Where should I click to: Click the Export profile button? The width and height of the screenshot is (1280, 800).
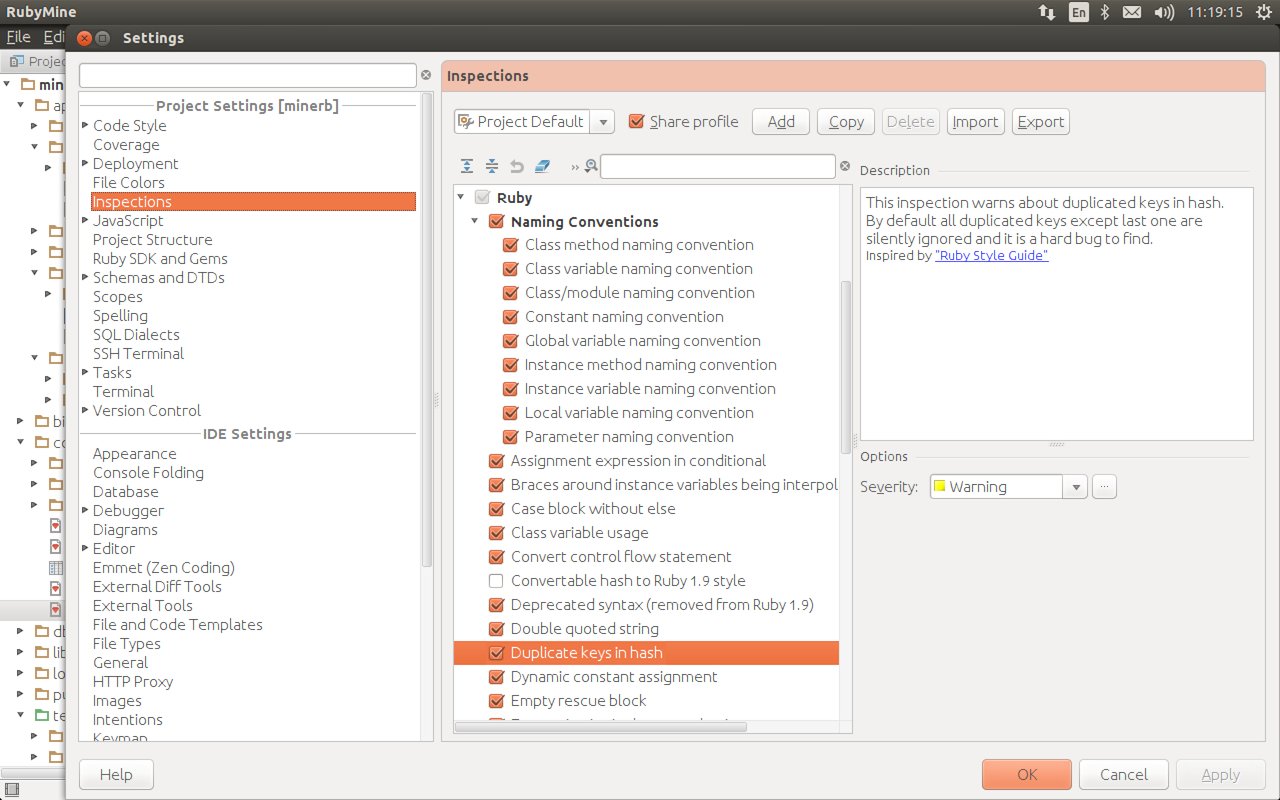pos(1040,121)
